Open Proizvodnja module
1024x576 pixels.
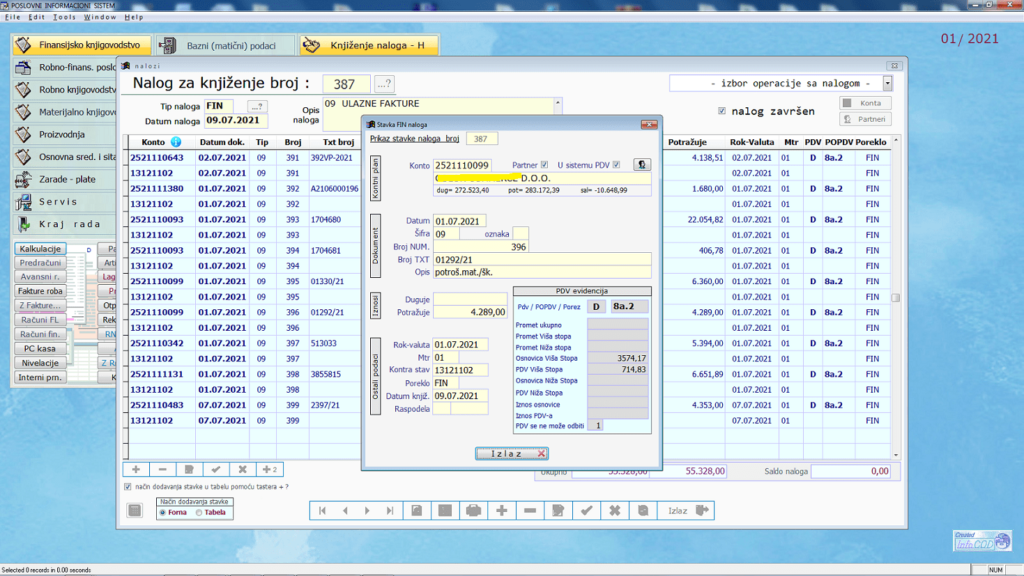point(65,134)
